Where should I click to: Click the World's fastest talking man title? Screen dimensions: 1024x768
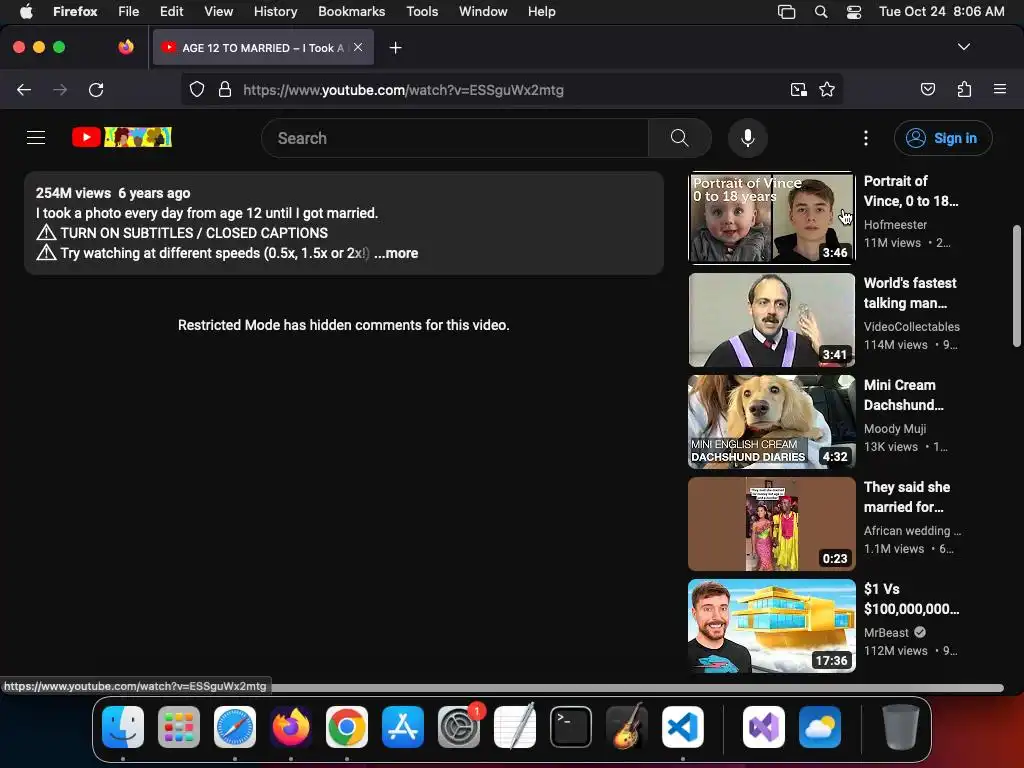point(910,293)
